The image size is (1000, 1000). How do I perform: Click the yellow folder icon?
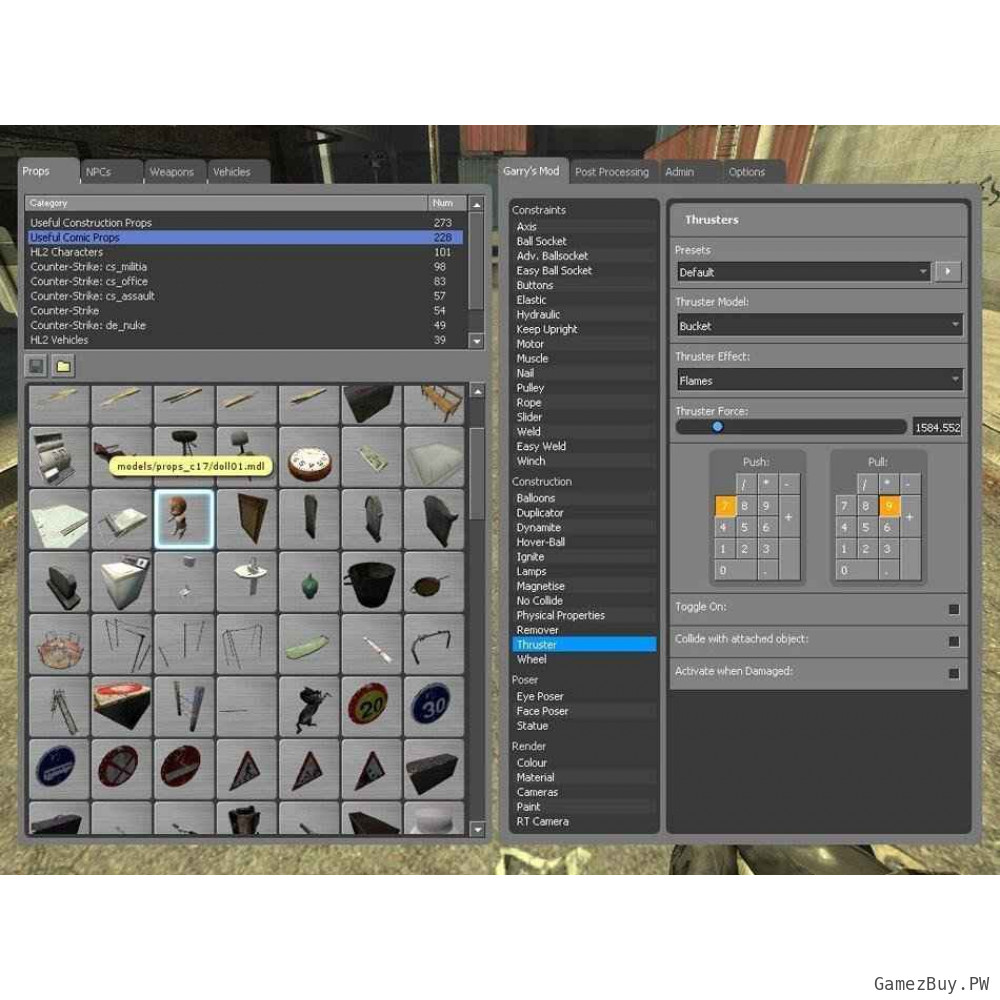63,366
